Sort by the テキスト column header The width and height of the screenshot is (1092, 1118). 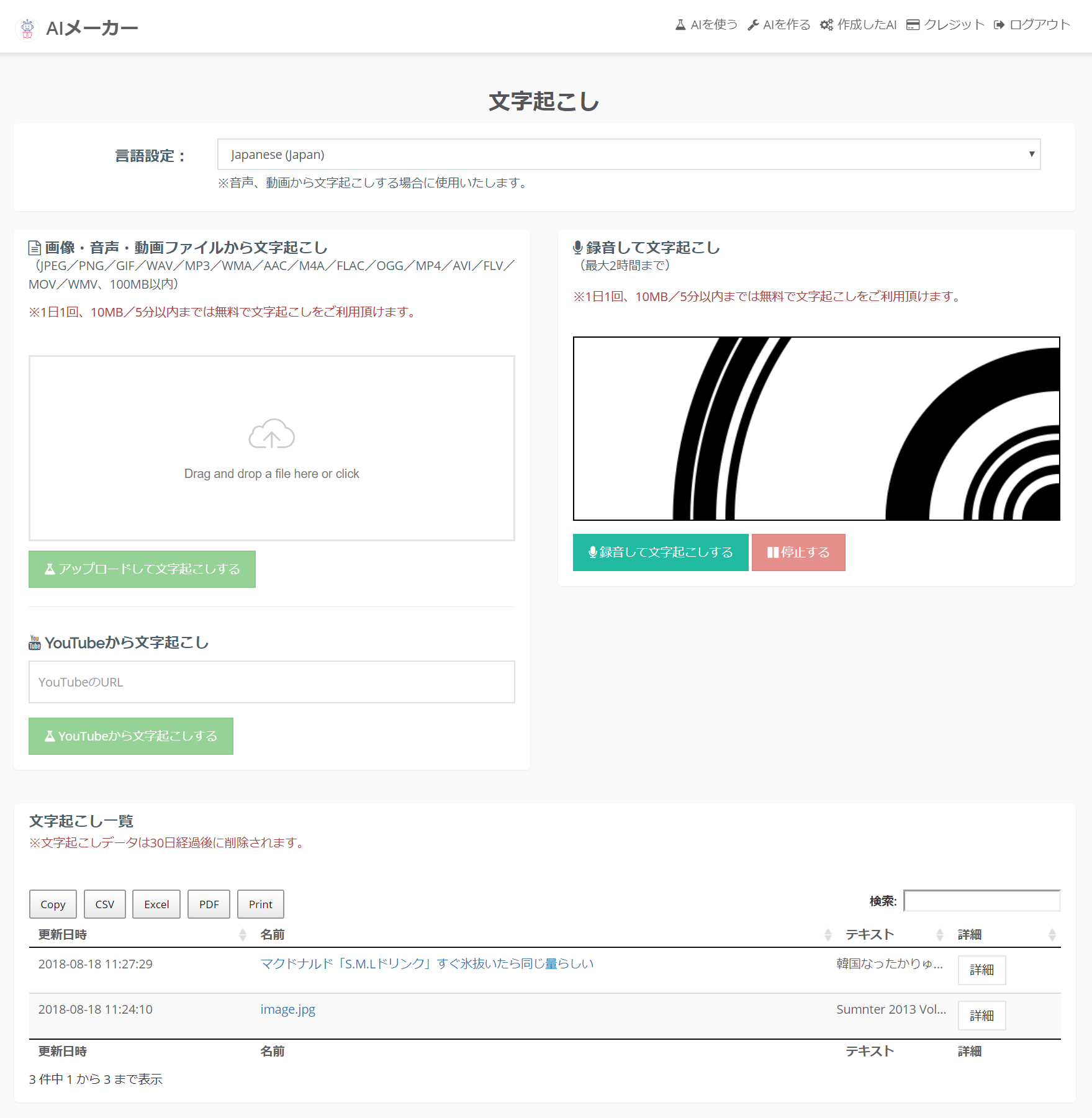[892, 935]
